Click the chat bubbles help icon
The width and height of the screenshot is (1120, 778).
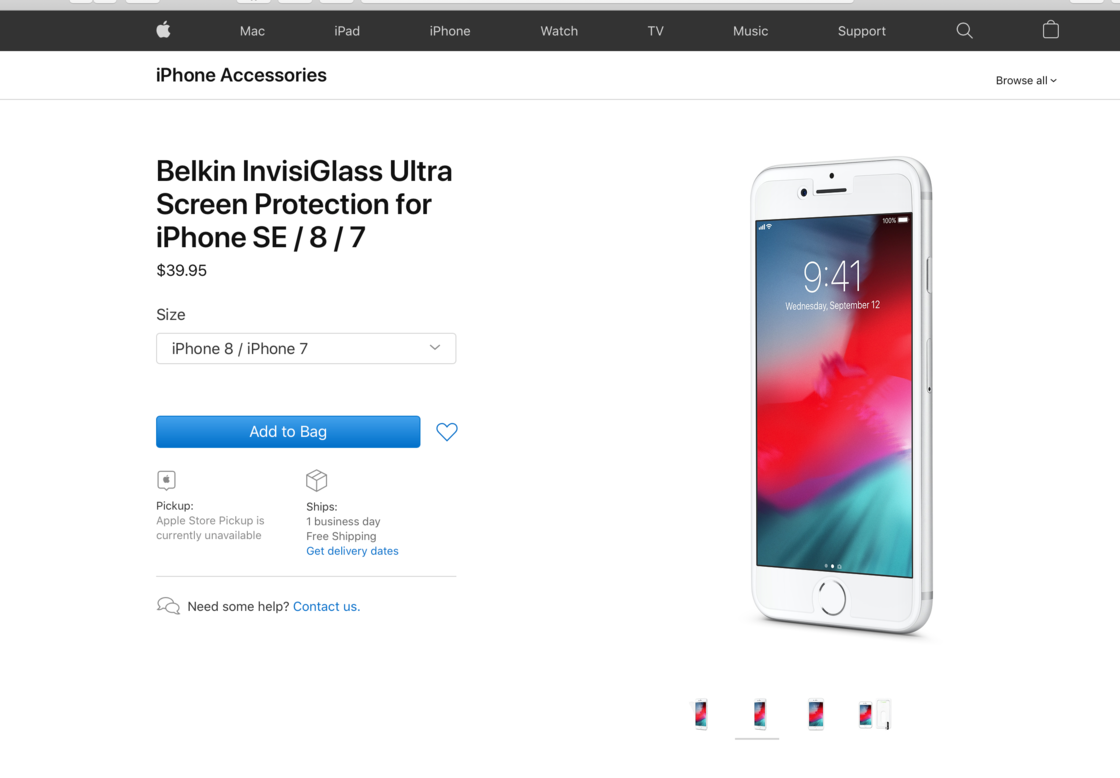click(169, 606)
